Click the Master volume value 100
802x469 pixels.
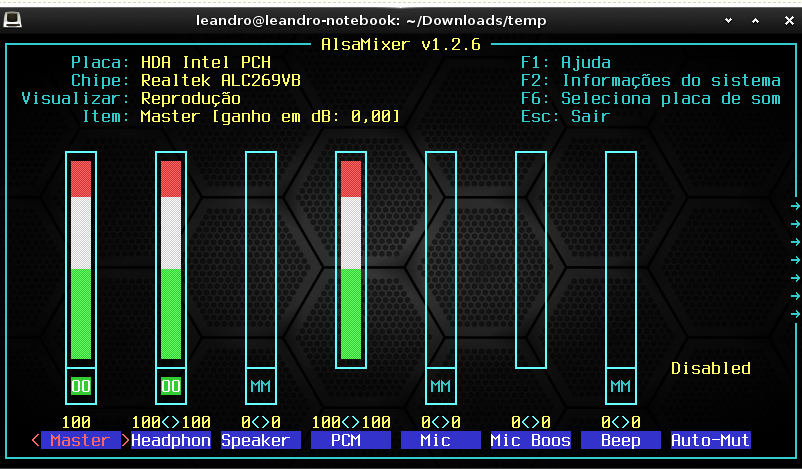[76, 422]
